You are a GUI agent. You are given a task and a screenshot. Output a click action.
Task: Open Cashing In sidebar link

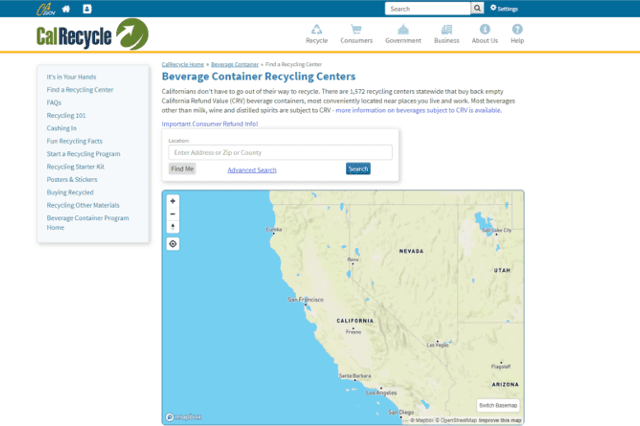tap(62, 128)
